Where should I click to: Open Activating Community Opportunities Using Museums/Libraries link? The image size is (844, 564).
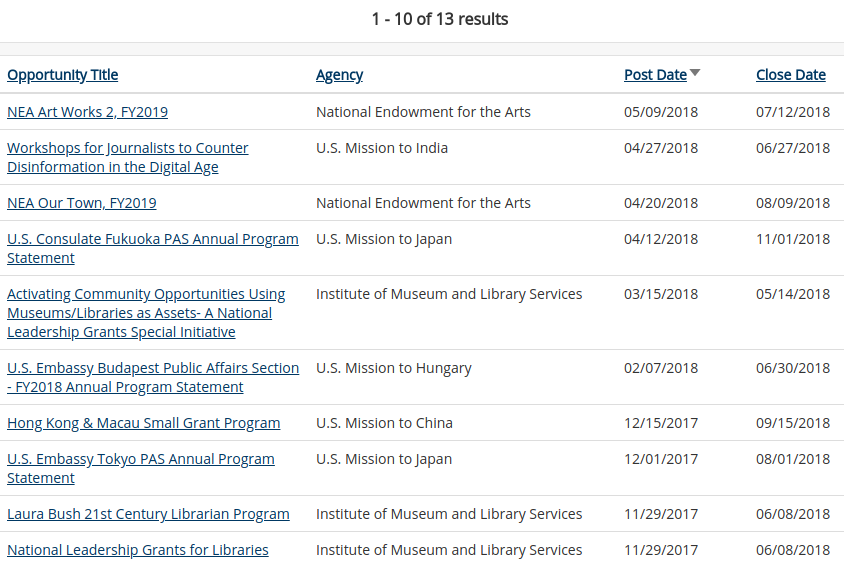[x=146, y=313]
